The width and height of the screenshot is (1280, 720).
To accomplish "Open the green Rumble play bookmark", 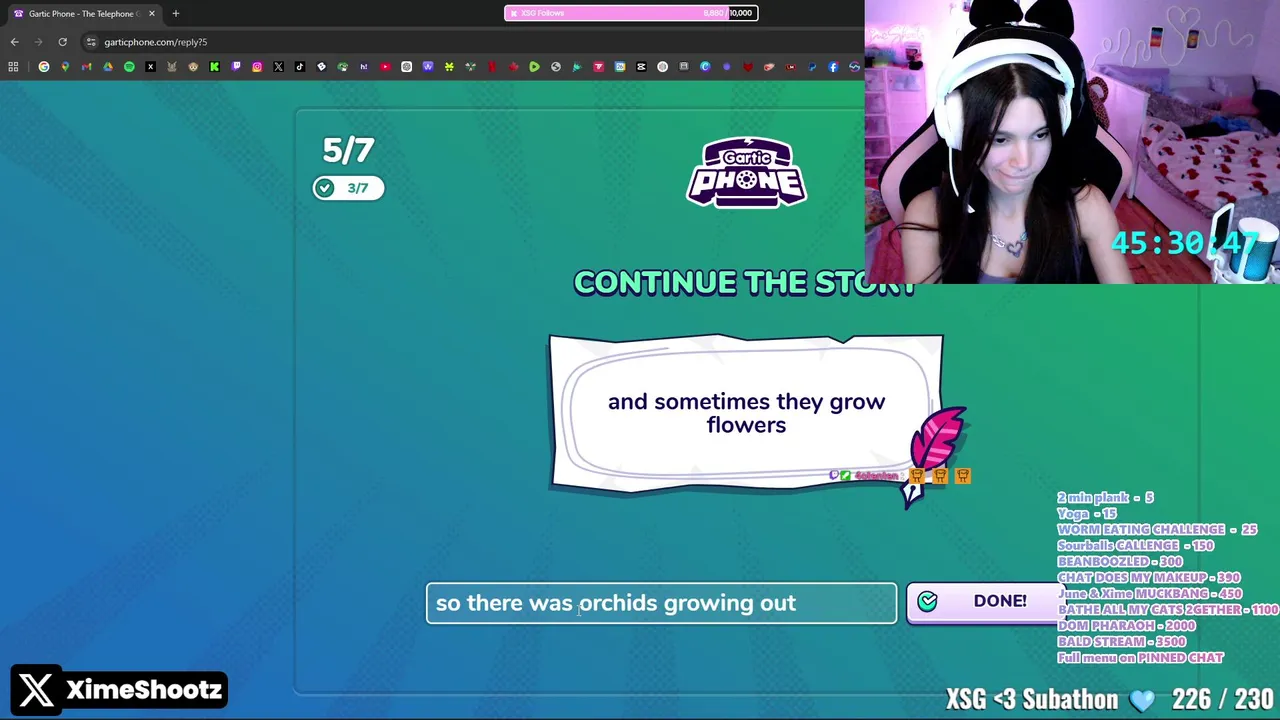I will point(534,67).
